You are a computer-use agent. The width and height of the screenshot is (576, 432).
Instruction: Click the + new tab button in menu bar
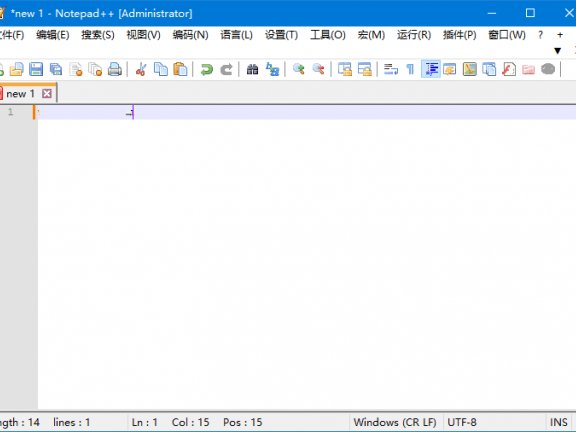click(559, 35)
